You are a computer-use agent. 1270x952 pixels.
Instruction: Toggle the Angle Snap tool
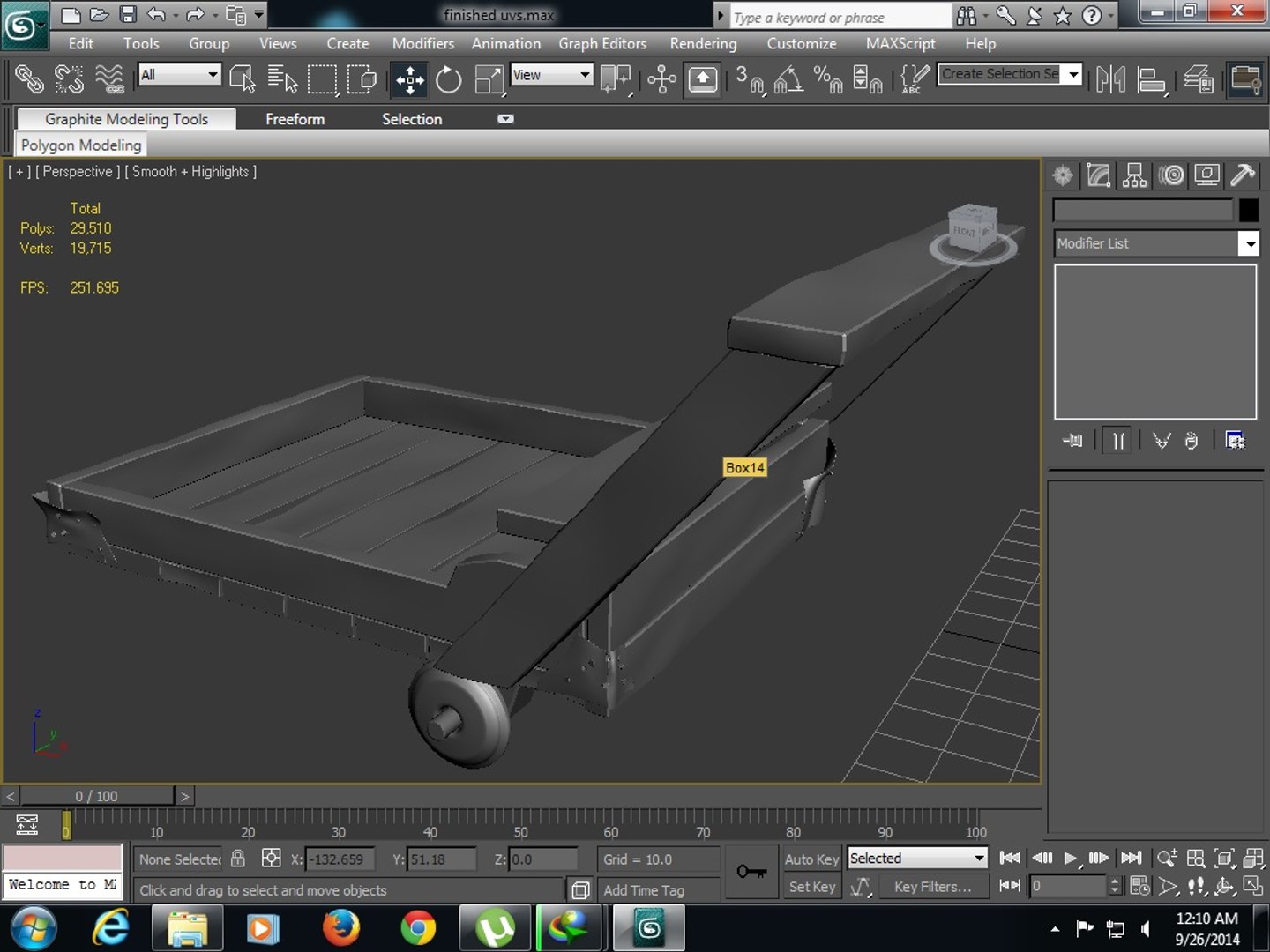pos(788,80)
